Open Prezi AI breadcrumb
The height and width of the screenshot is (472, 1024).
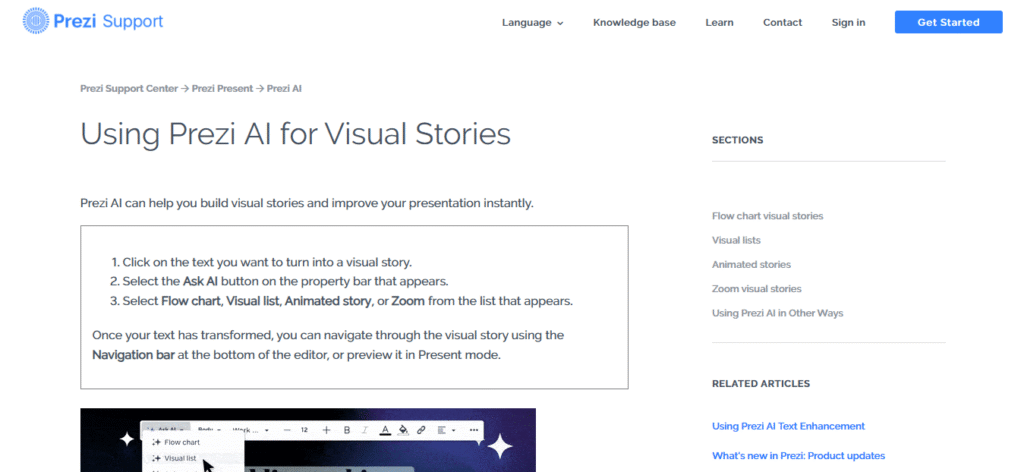coord(284,88)
